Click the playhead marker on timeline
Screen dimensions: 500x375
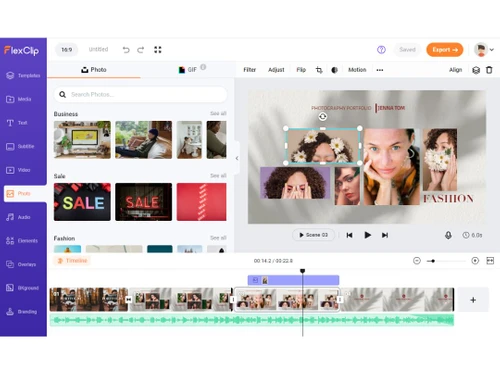tap(302, 271)
